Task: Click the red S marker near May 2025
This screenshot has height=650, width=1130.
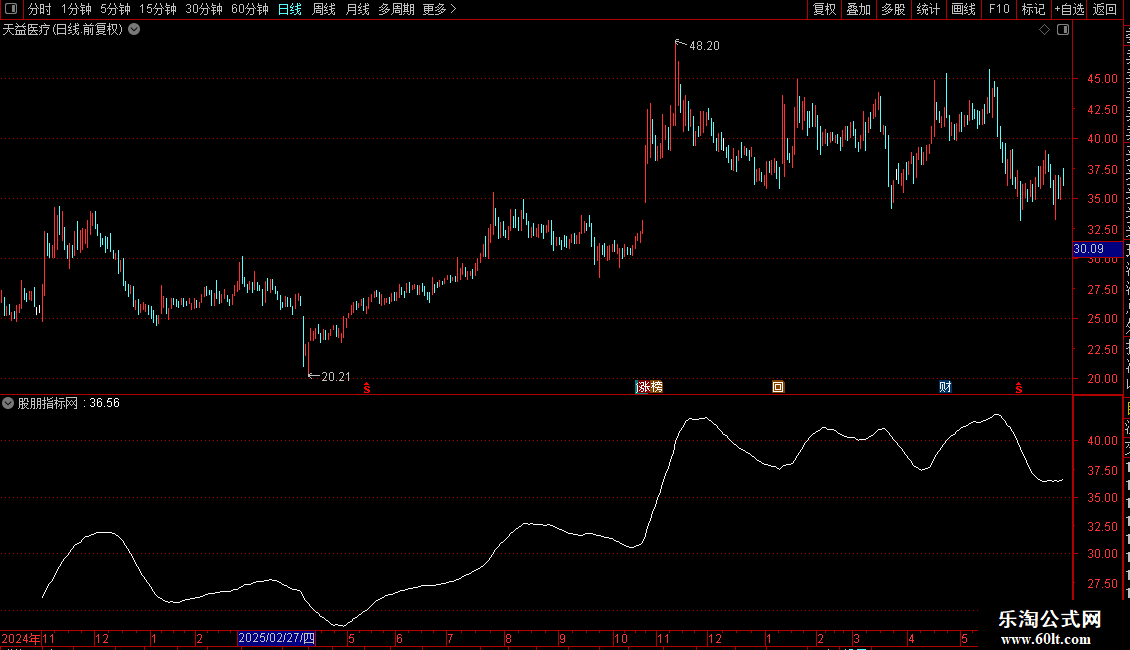Action: click(x=1018, y=388)
